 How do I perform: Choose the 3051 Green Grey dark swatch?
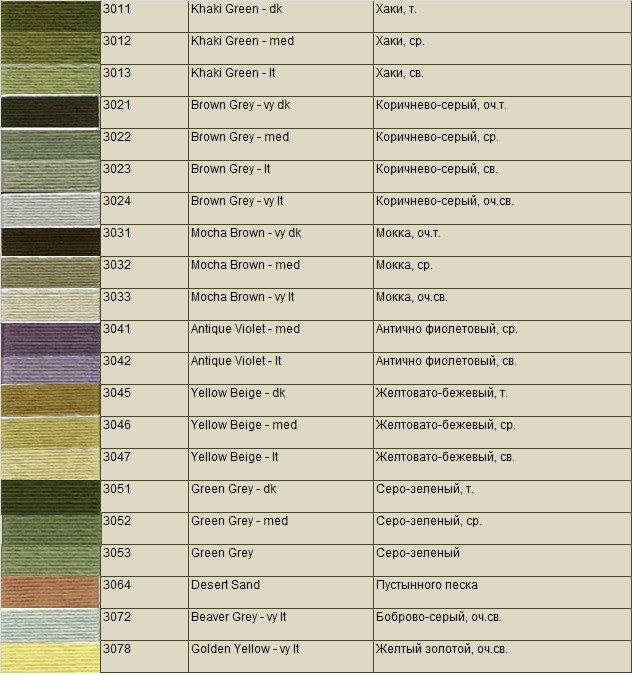pos(50,497)
